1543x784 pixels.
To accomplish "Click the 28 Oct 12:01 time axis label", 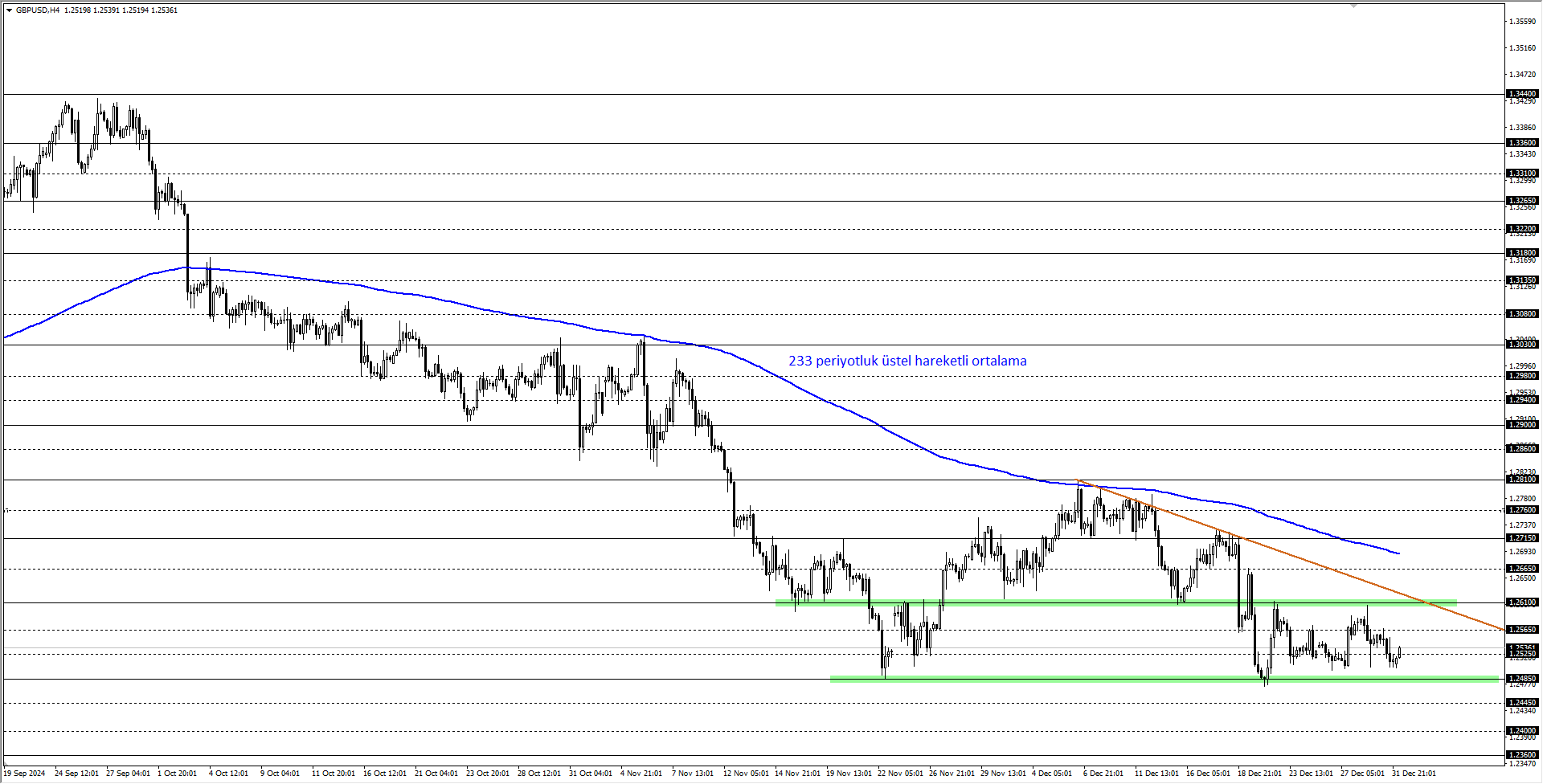I will [x=539, y=774].
